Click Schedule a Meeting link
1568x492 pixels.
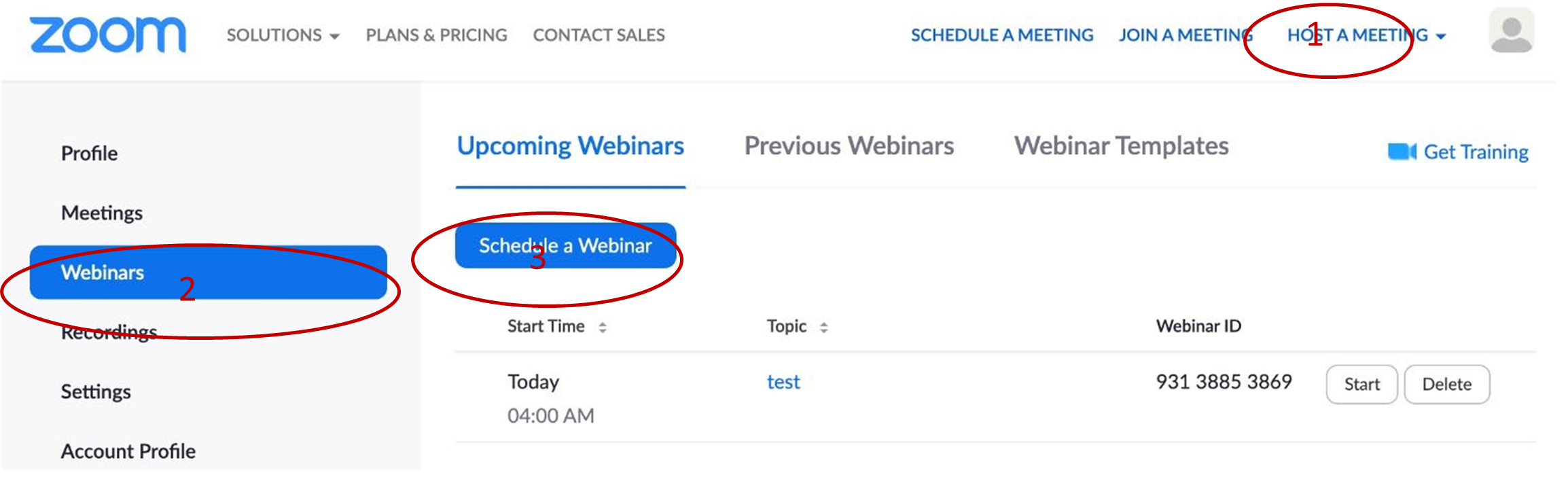coord(1001,35)
